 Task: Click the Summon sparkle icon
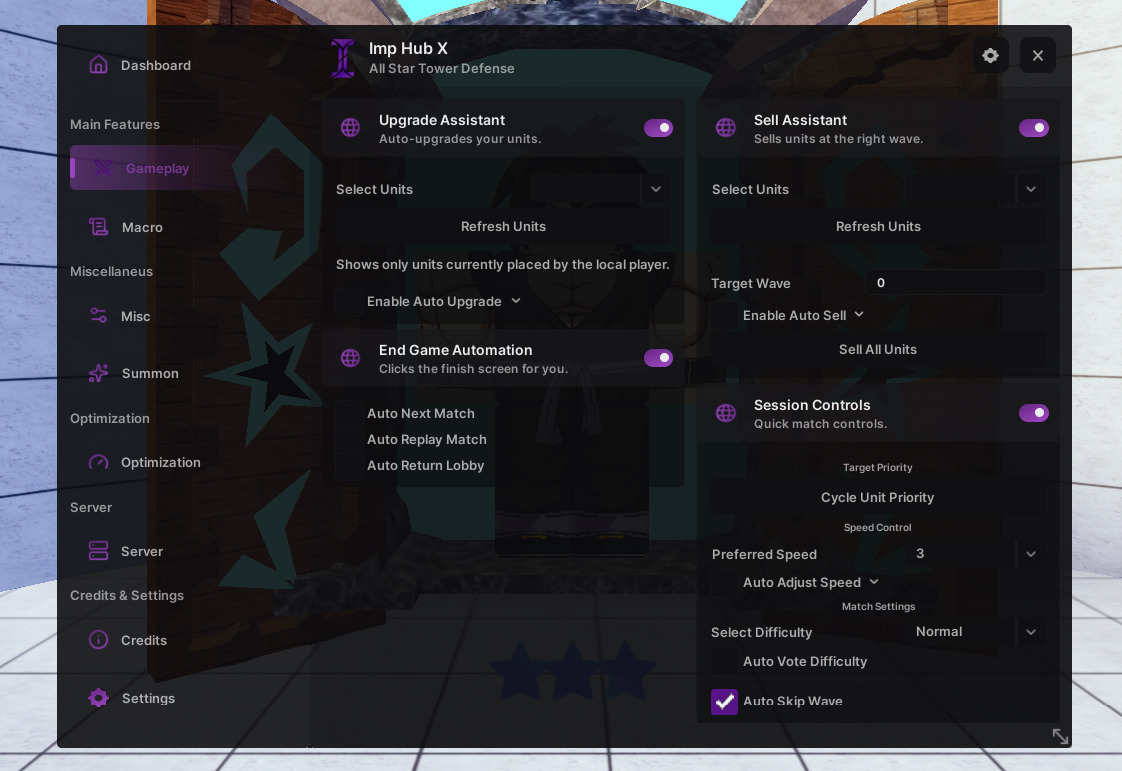tap(99, 373)
